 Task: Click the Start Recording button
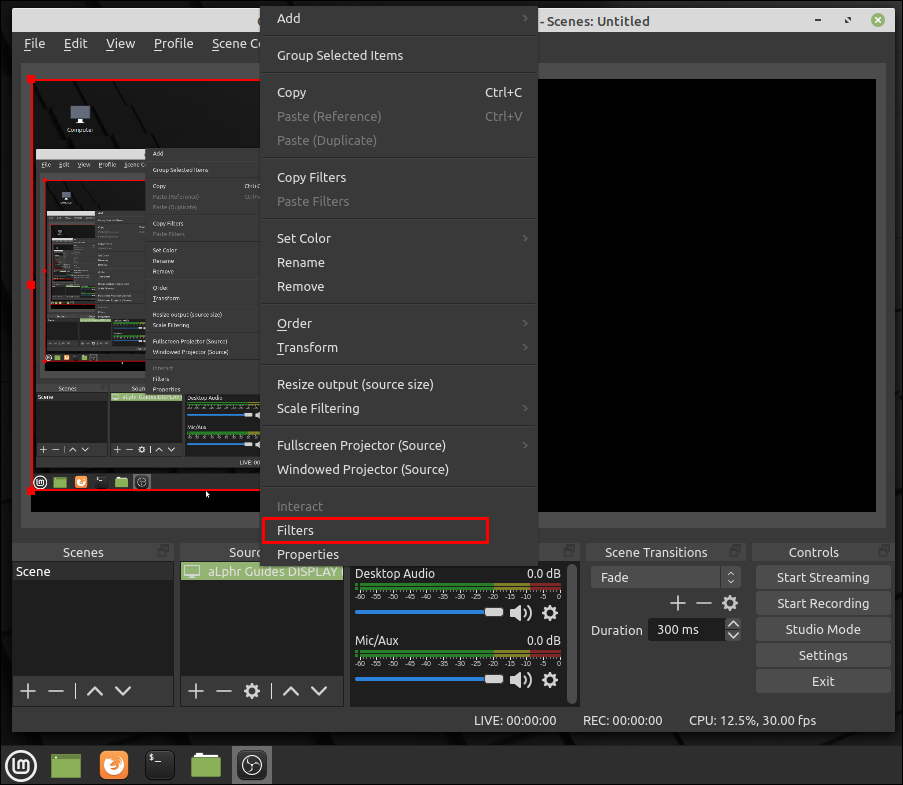coord(823,603)
